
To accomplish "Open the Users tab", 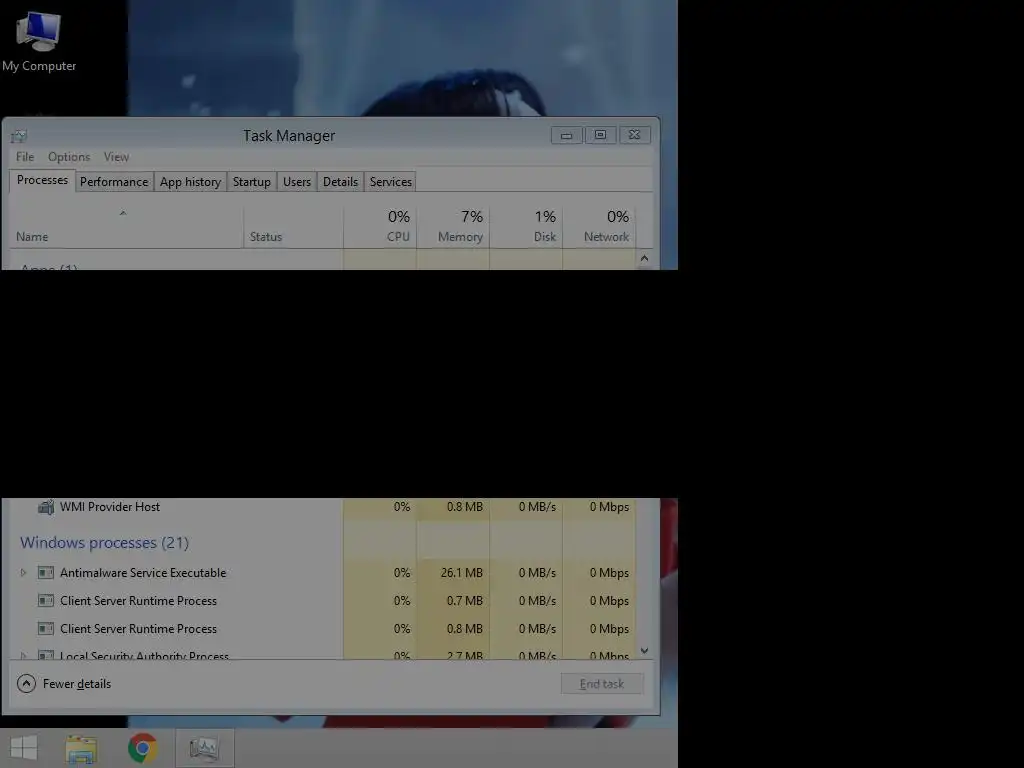I will [x=296, y=182].
